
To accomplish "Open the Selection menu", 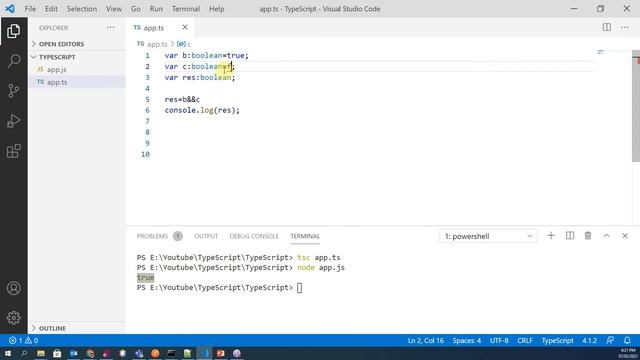I will pos(82,9).
